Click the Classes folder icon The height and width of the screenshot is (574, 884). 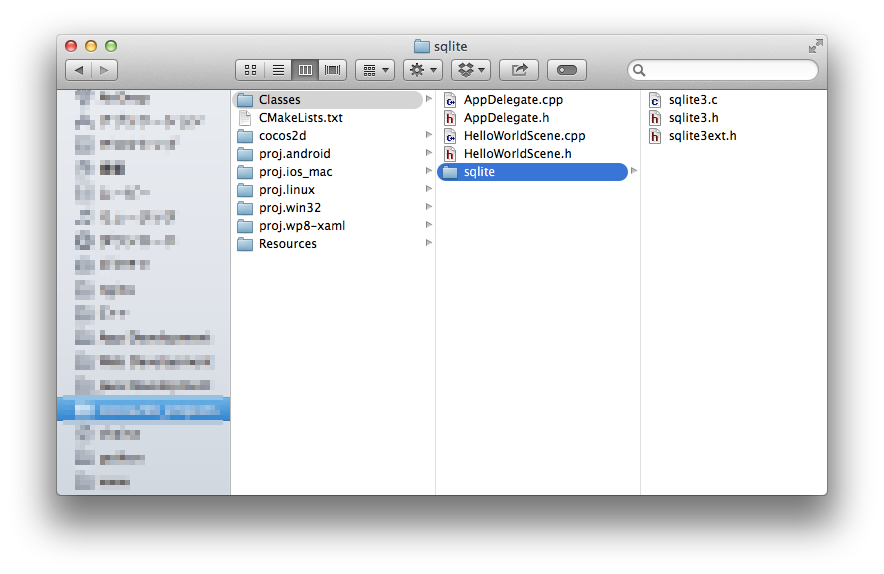point(245,100)
